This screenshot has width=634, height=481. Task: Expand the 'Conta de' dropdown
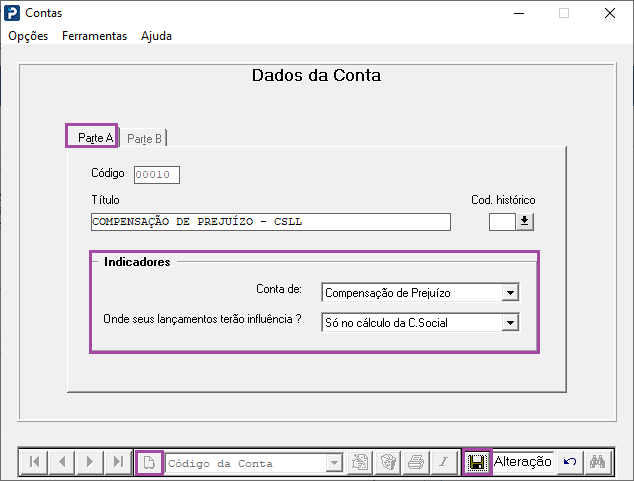click(510, 293)
